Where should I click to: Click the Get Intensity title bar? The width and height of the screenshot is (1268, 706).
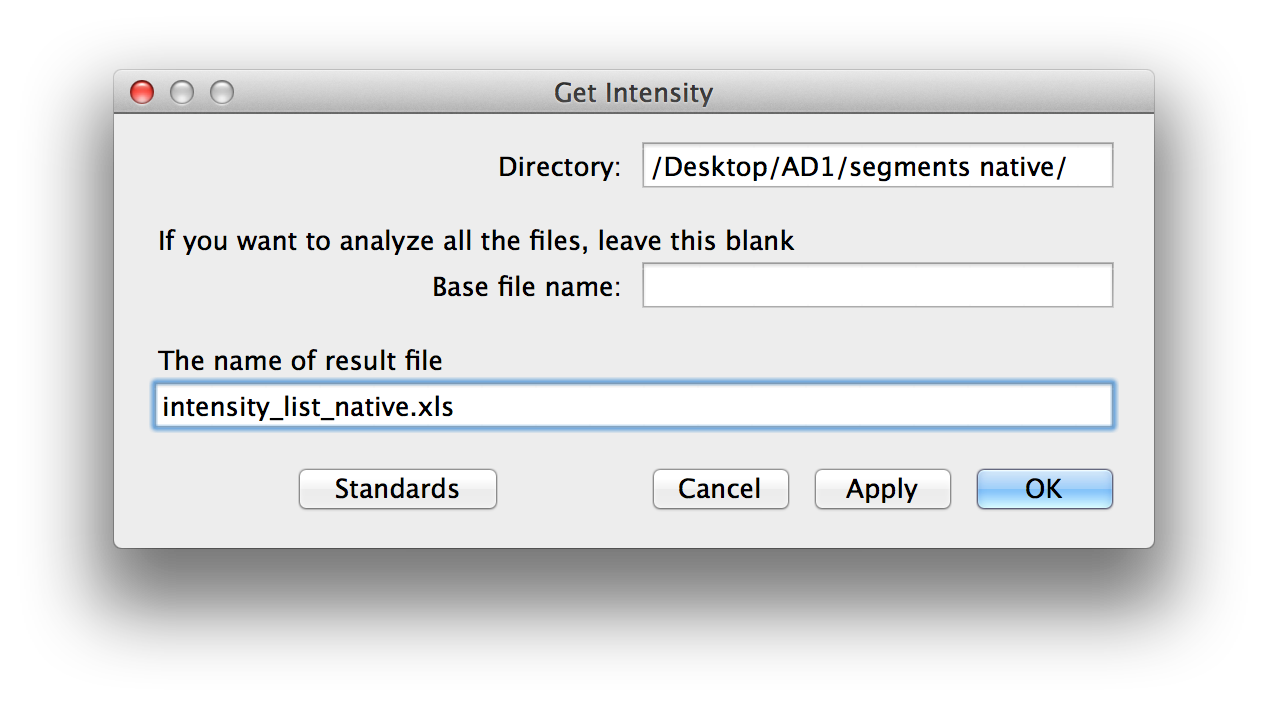click(633, 93)
